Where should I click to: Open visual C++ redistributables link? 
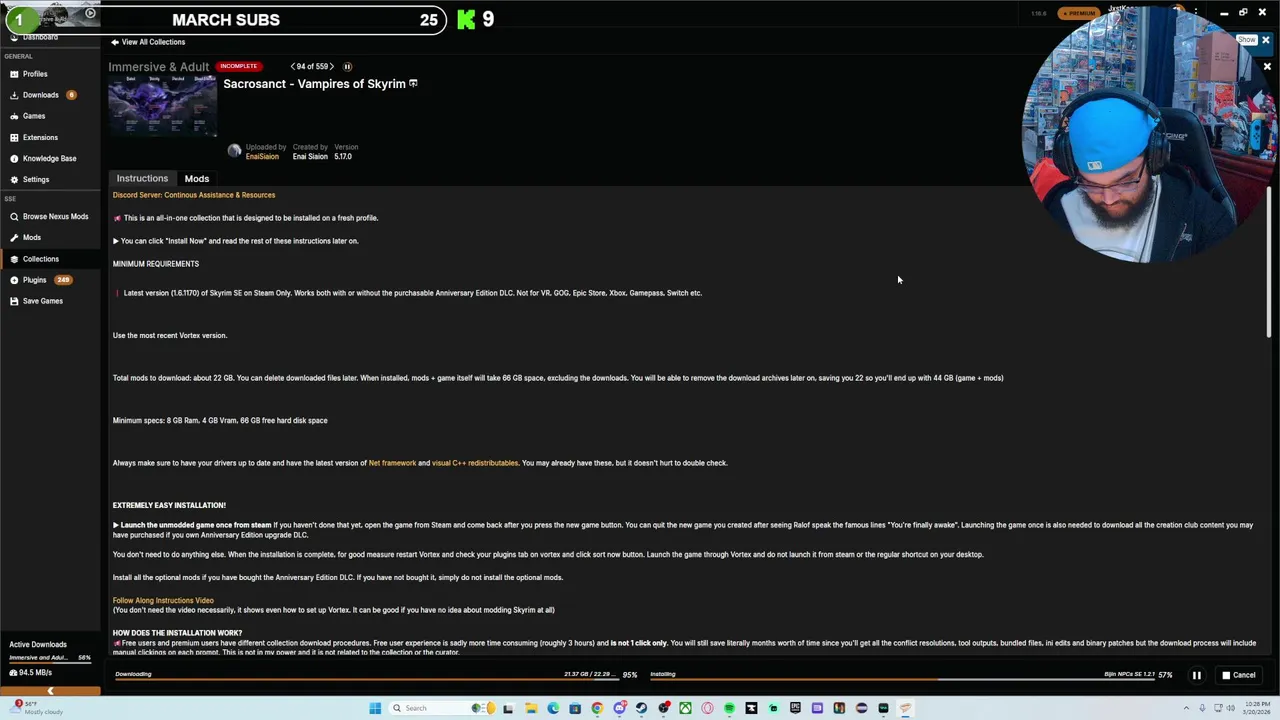(x=475, y=463)
